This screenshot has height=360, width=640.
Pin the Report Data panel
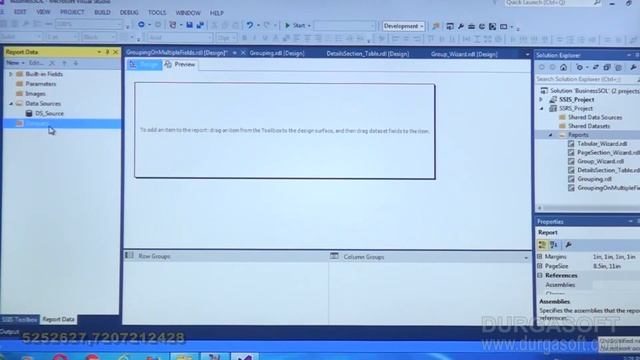107,52
